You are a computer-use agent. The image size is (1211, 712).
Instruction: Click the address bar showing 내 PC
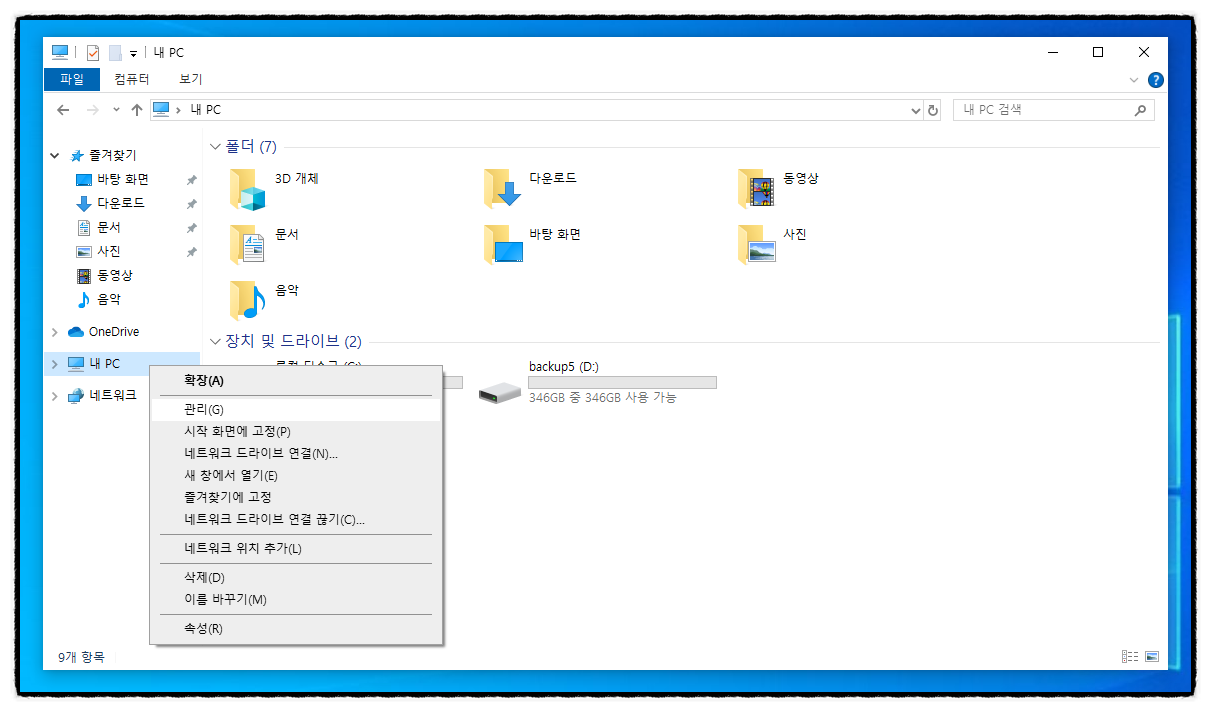pos(536,110)
